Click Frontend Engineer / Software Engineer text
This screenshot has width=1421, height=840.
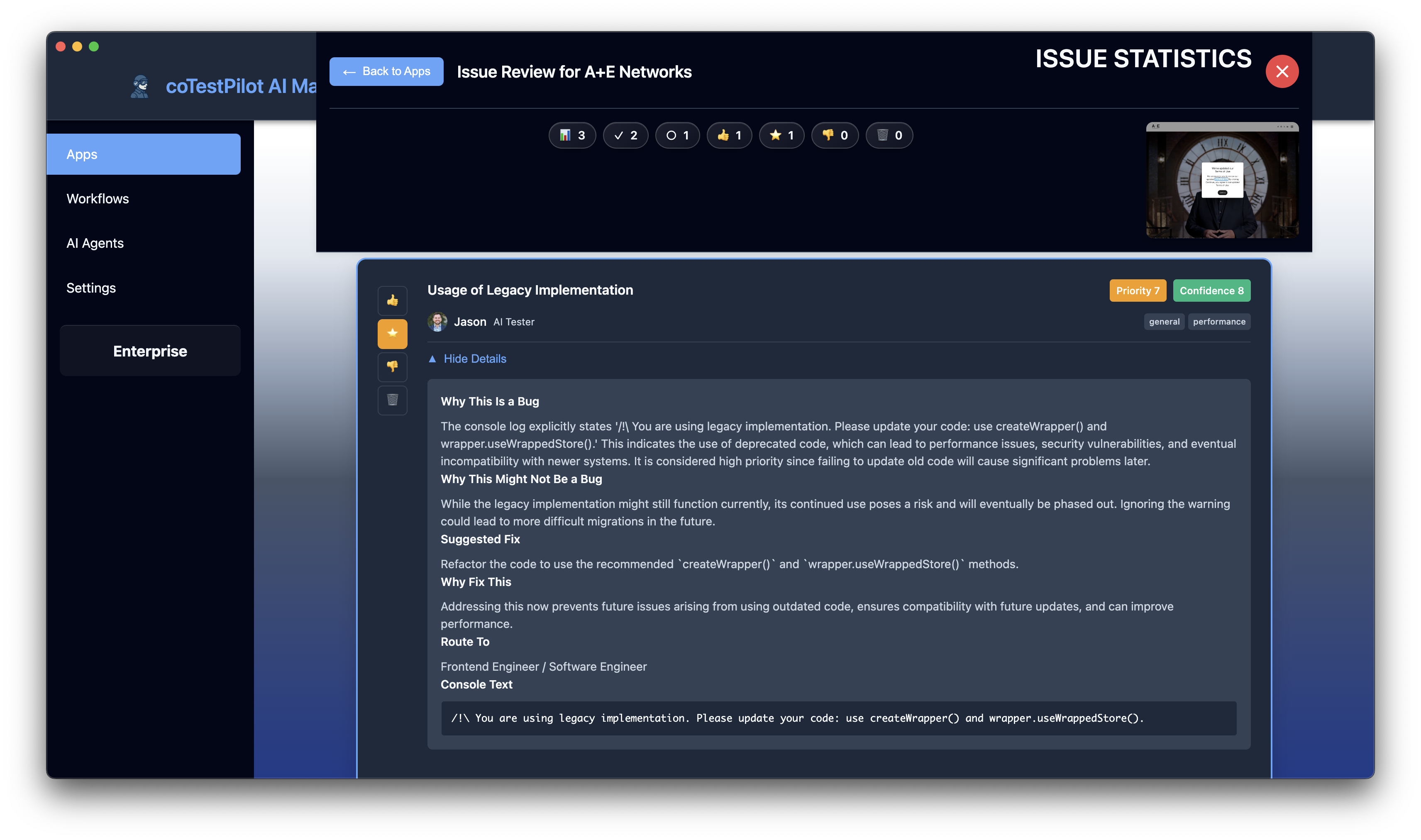pos(544,666)
